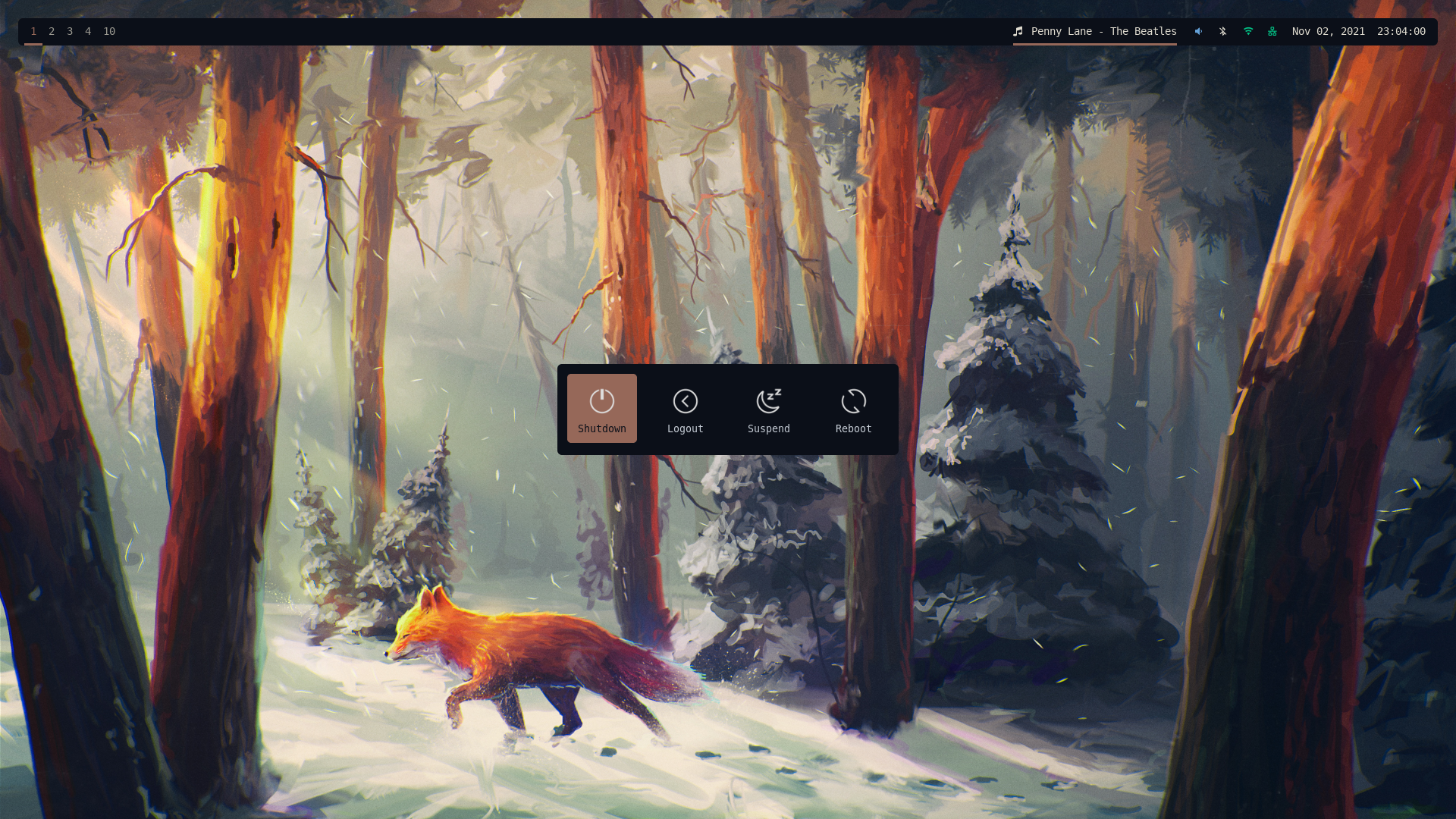Click the volume/speaker status icon
Screen dimensions: 1456x819
click(1198, 31)
